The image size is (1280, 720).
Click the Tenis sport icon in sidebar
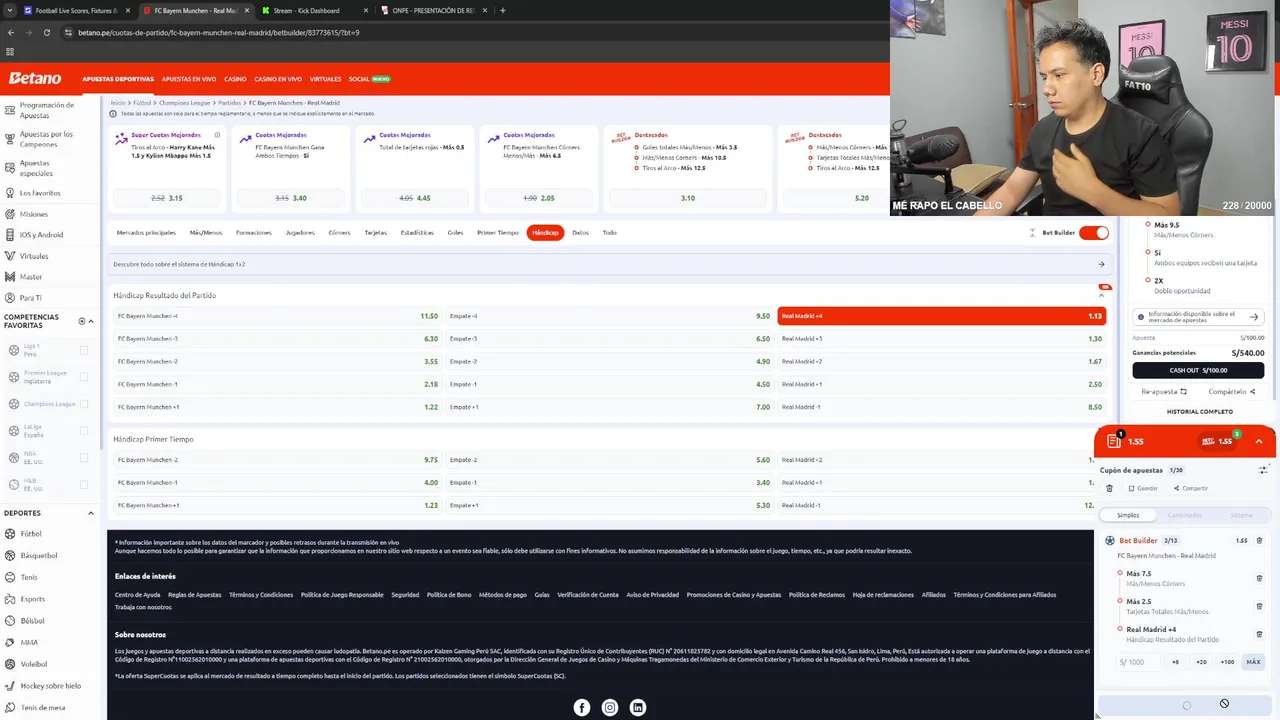(x=11, y=577)
